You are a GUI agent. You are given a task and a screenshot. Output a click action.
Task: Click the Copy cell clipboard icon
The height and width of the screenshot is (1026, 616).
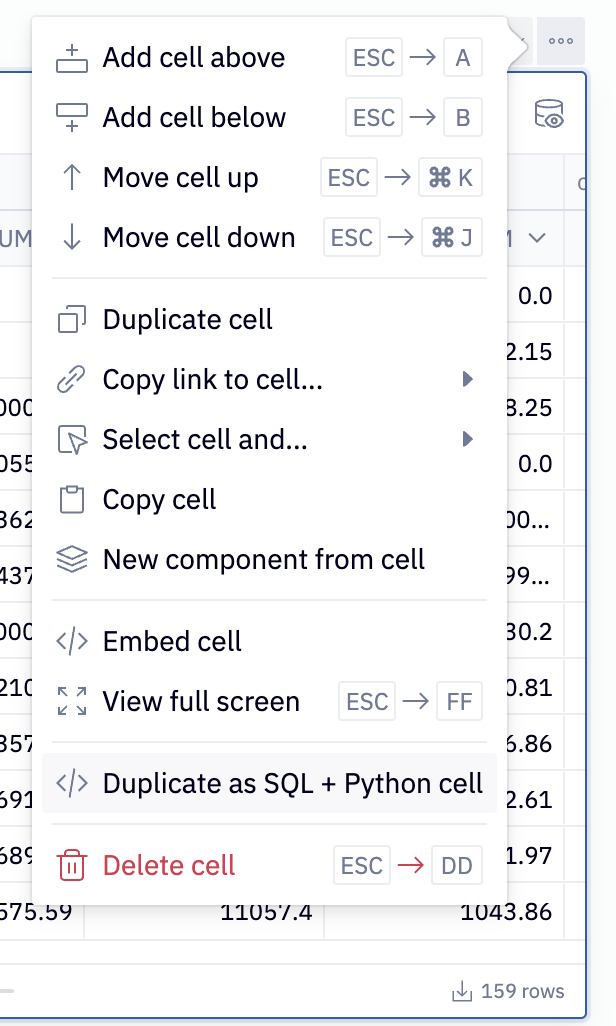coord(72,500)
